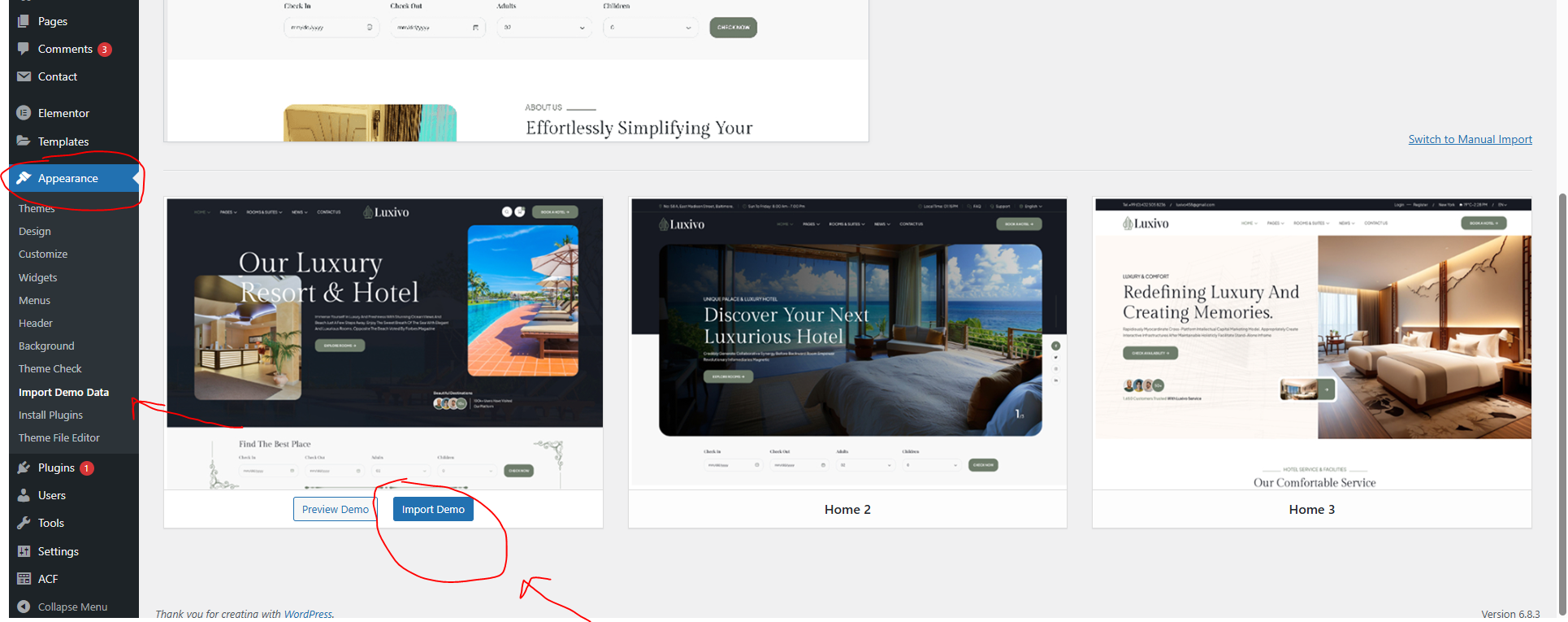Screen dimensions: 1568x622
Task: Click the ACF icon in sidebar
Action: coord(24,579)
